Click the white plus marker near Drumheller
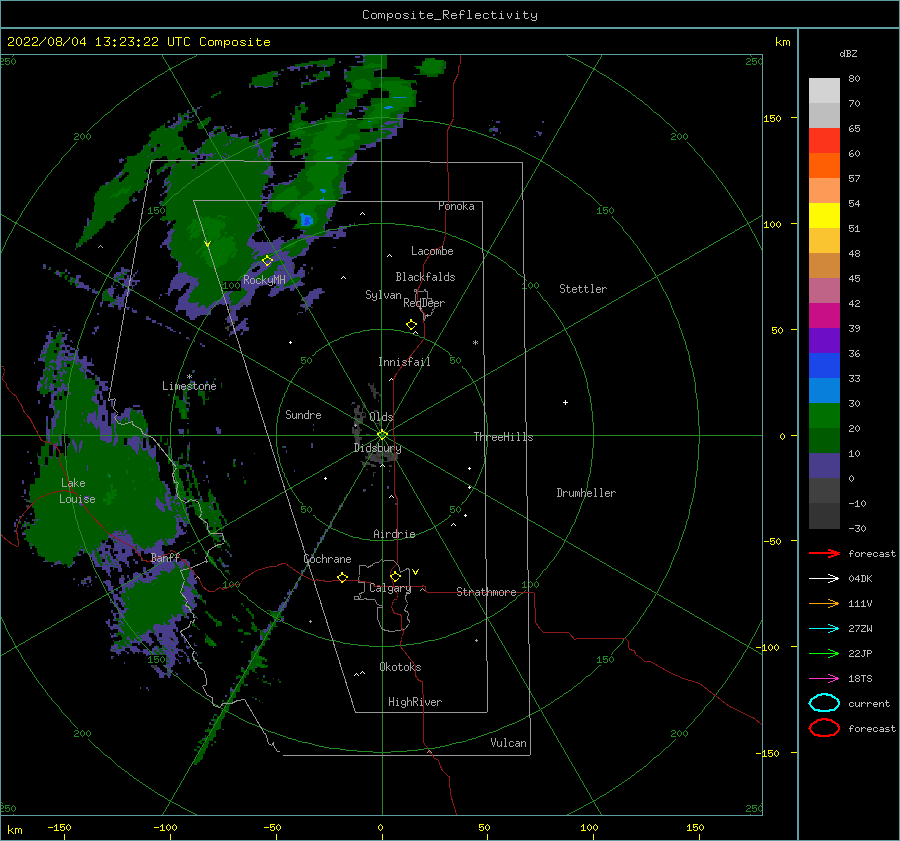This screenshot has width=900, height=841. [565, 402]
